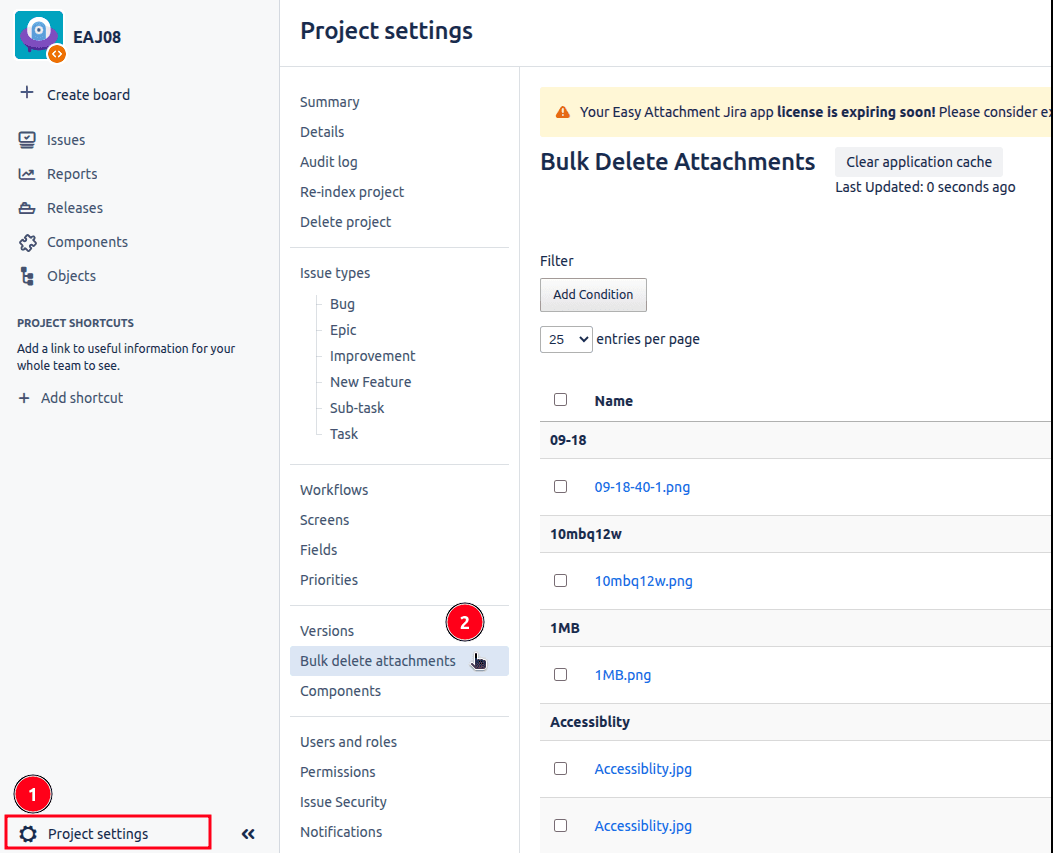Open Components via the puzzle icon

pyautogui.click(x=28, y=242)
